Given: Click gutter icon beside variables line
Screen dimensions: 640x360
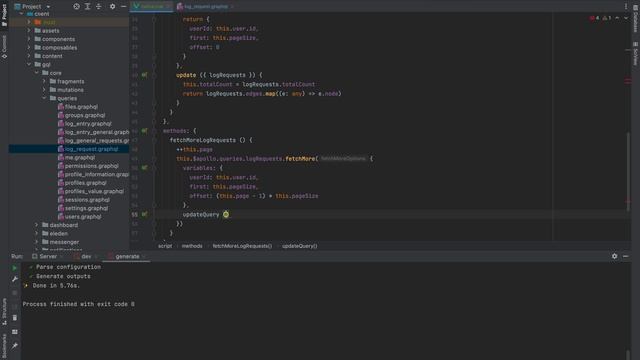Looking at the screenshot, I should (144, 168).
